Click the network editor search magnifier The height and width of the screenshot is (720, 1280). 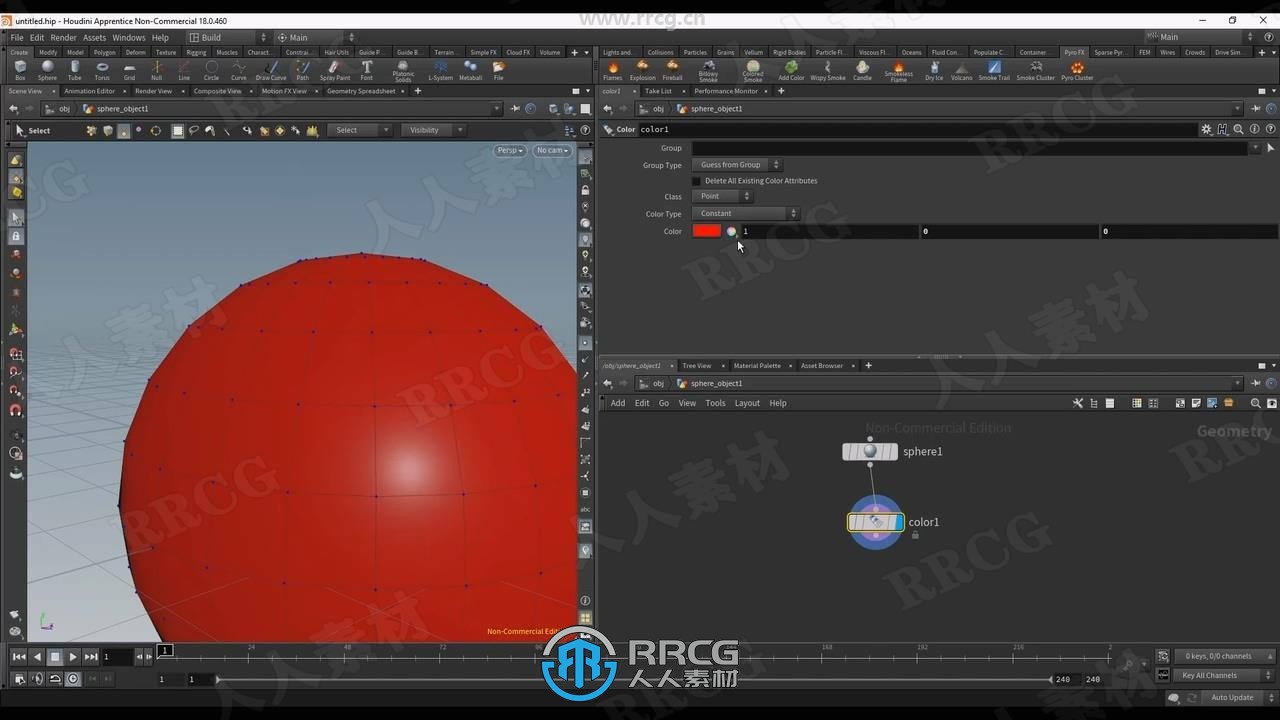click(1255, 403)
